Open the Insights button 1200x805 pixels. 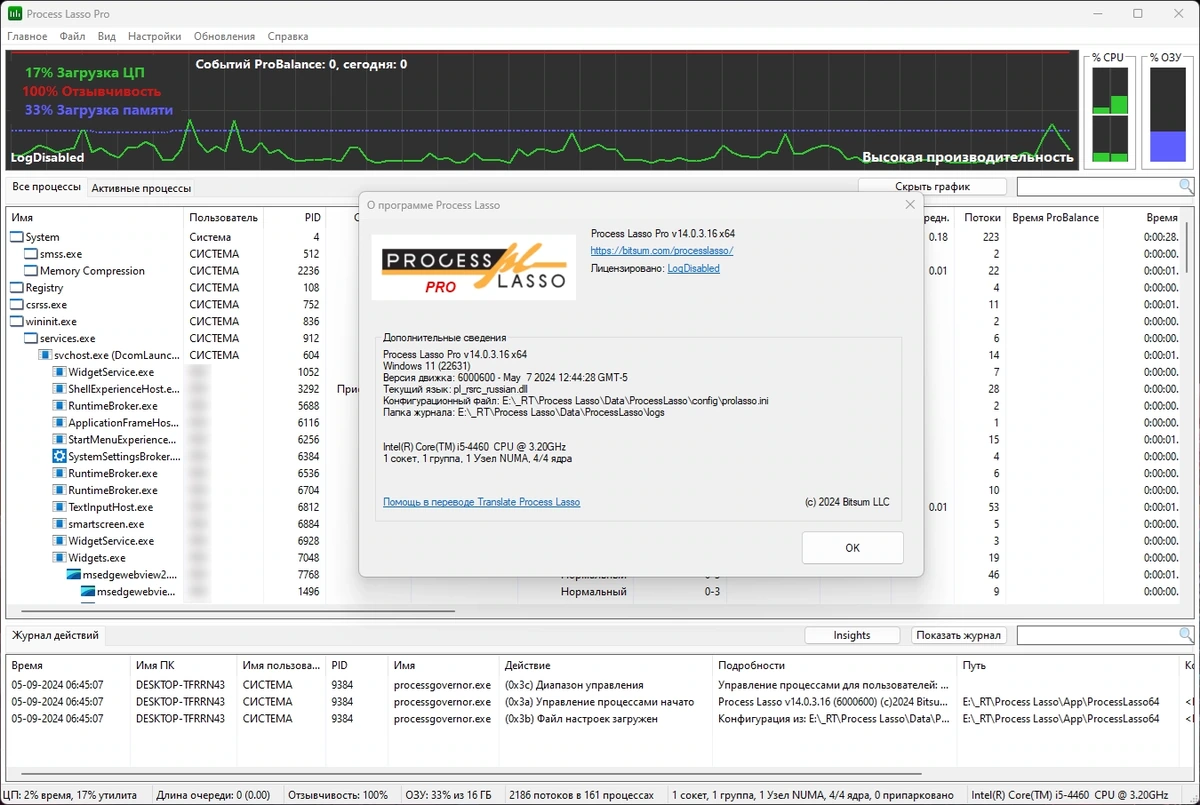852,635
